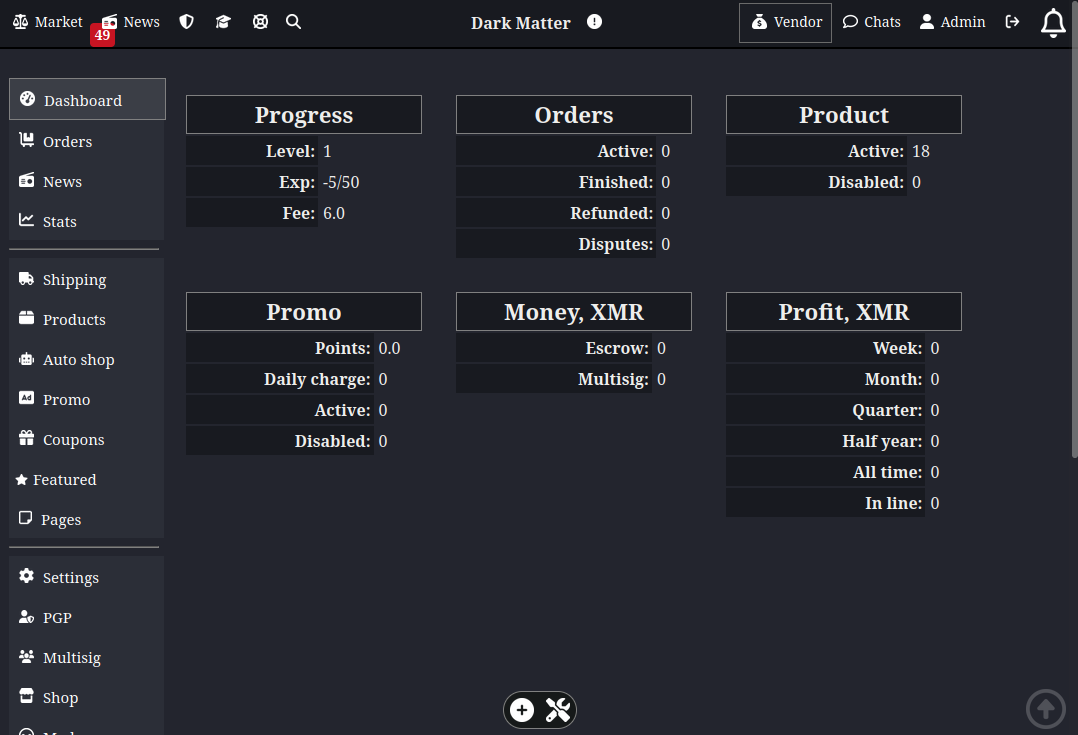Click the Orders cart icon in sidebar
This screenshot has width=1078, height=735.
(26, 140)
